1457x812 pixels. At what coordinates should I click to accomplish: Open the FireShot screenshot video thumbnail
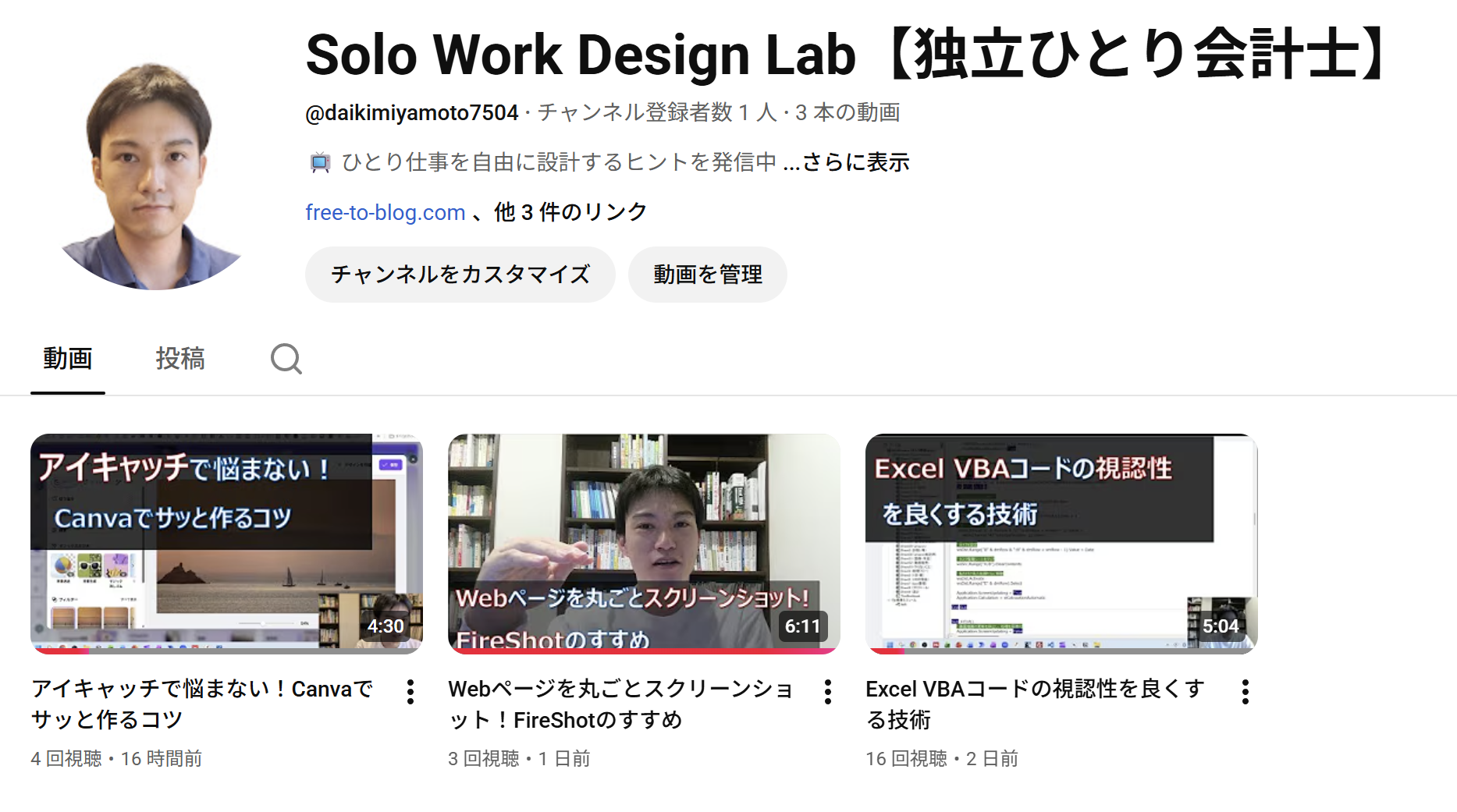tap(644, 543)
